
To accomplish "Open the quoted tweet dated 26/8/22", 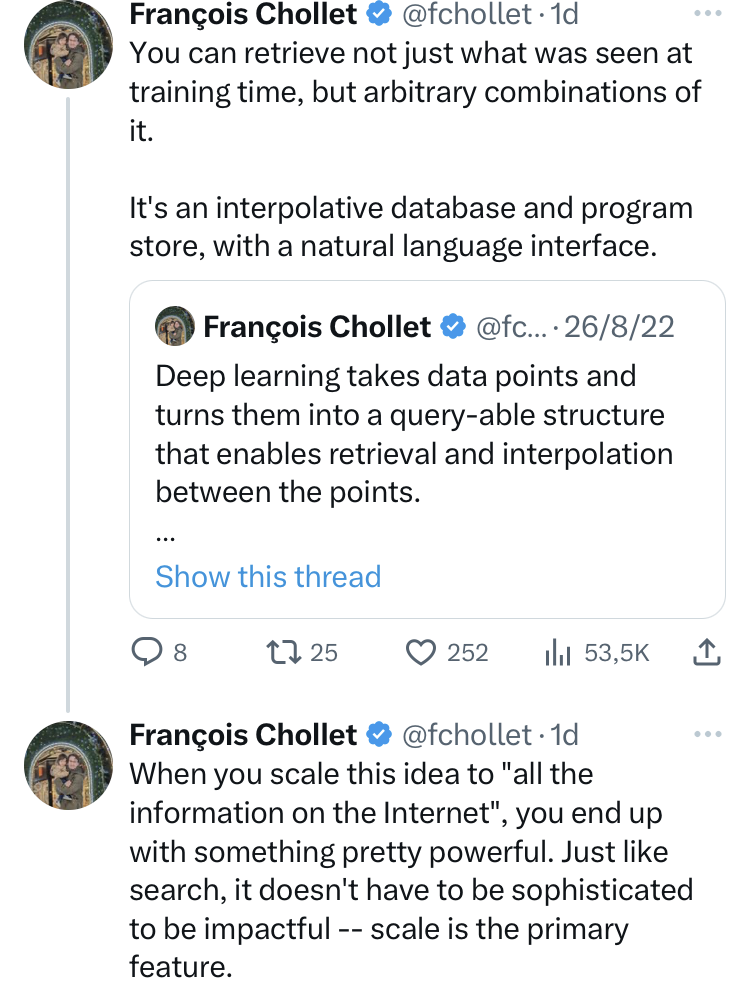I will (427, 449).
